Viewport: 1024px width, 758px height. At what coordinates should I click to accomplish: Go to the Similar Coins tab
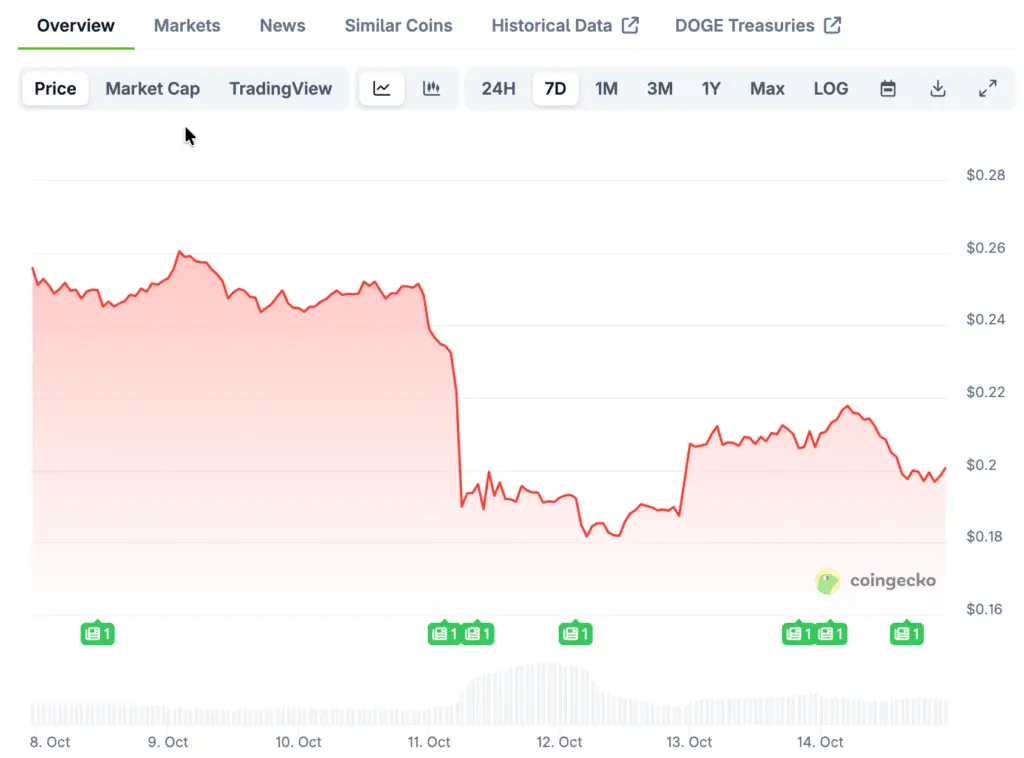pos(398,25)
